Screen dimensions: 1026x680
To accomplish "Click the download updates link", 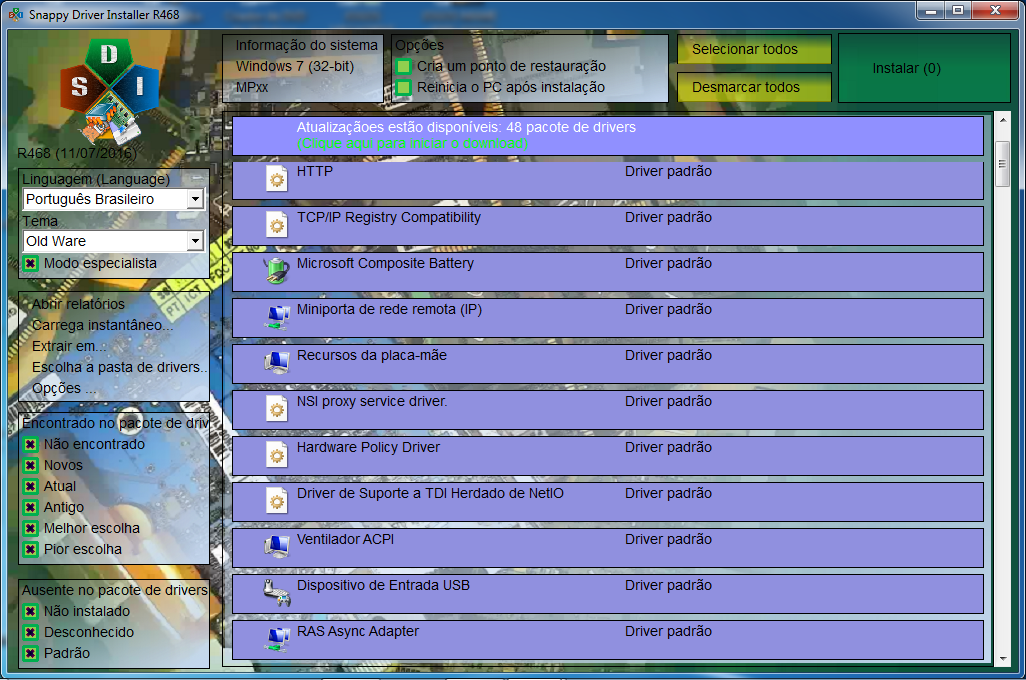I will coord(412,143).
